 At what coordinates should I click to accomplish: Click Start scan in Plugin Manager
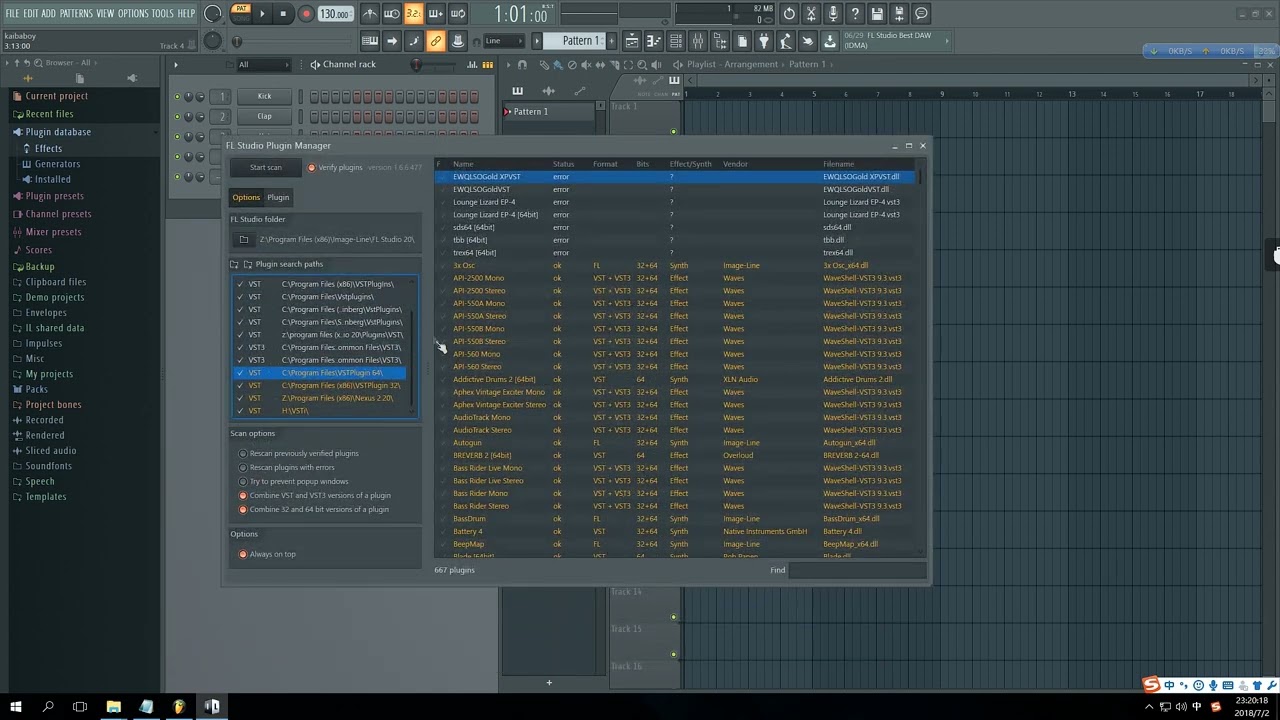pos(266,168)
